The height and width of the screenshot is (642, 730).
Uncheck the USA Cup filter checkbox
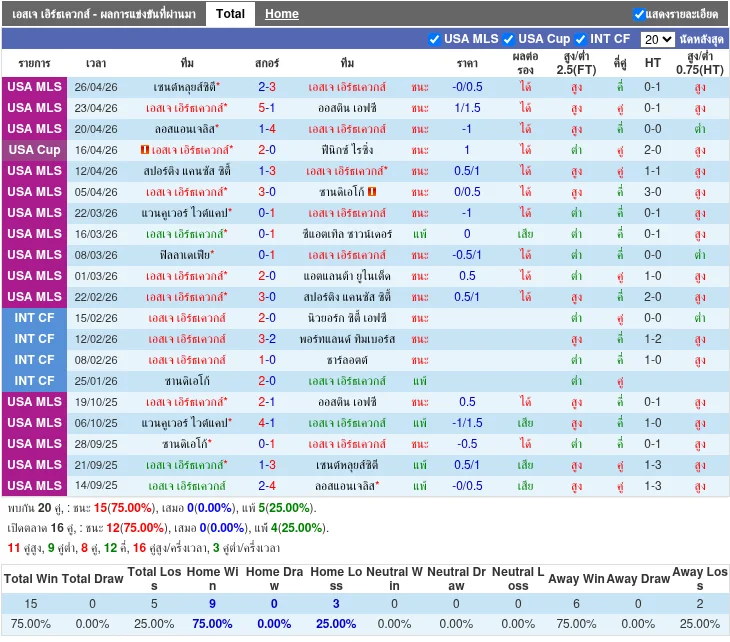pyautogui.click(x=508, y=39)
